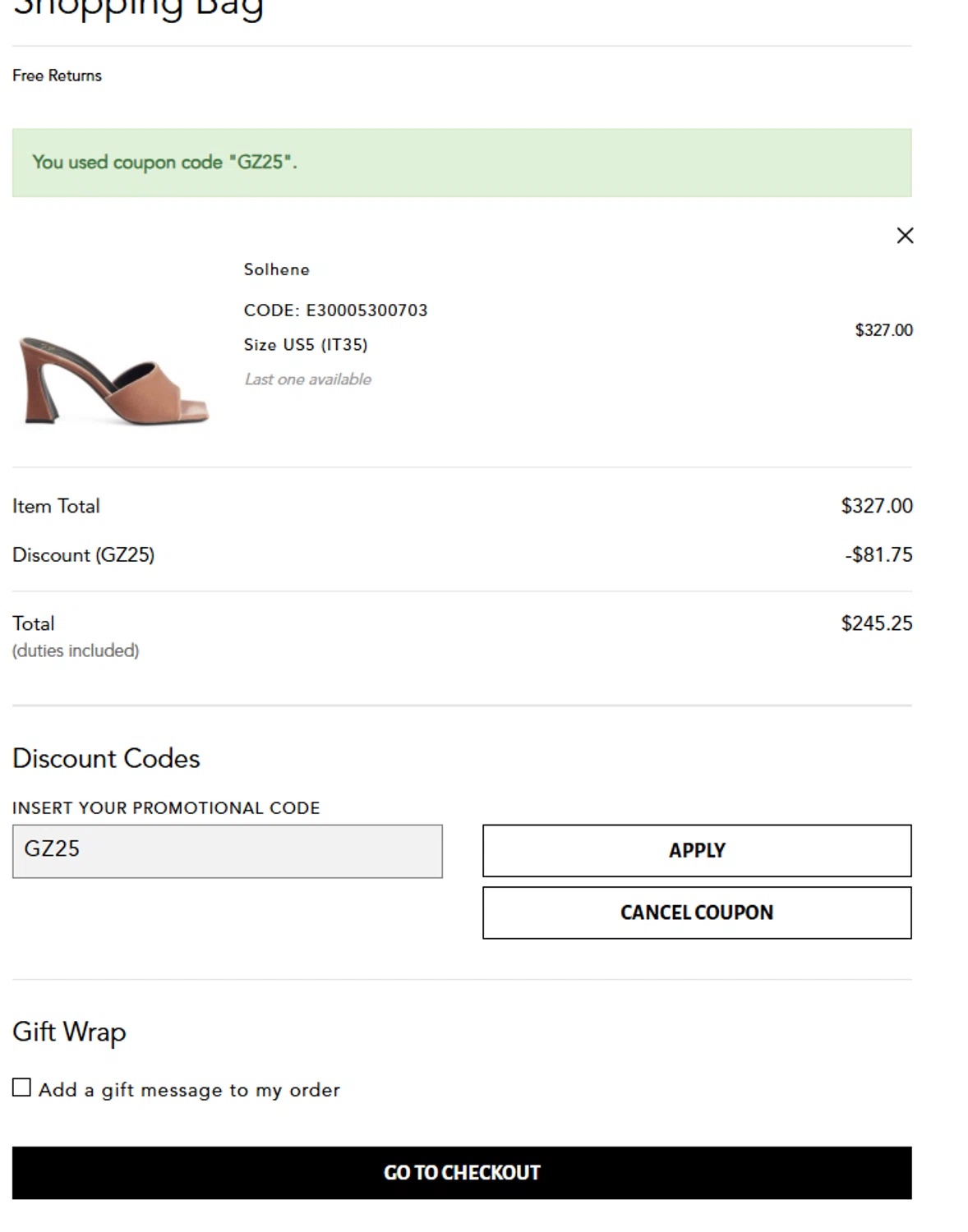Click the Solhene product name
The image size is (968, 1232).
coord(276,269)
